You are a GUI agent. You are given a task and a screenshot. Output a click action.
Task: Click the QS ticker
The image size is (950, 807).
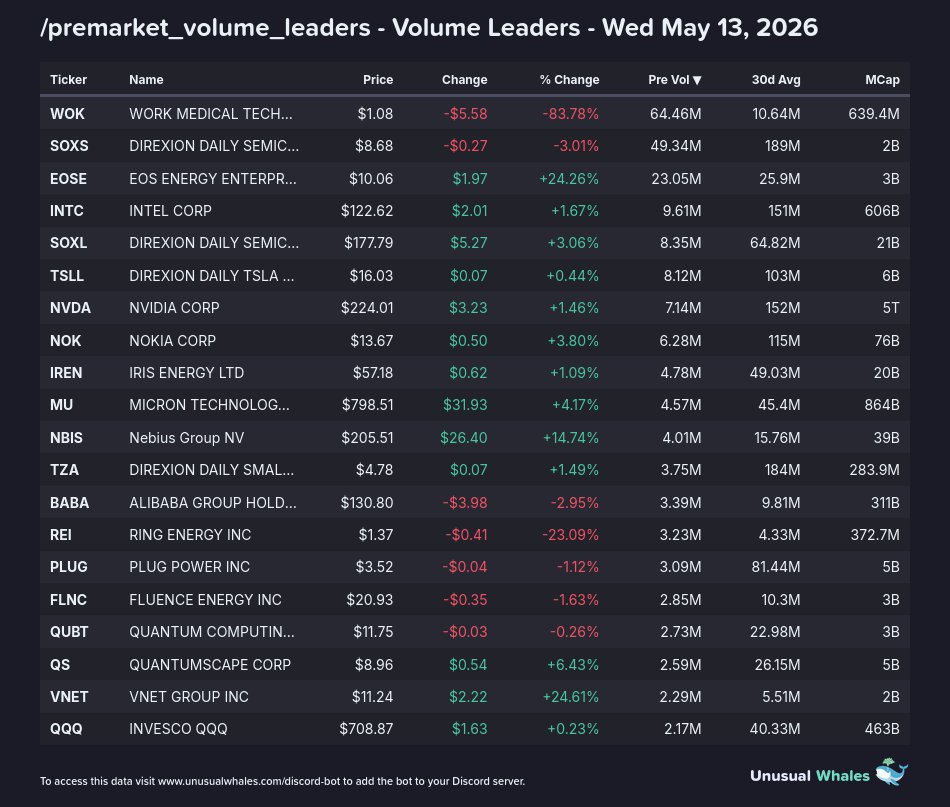coord(60,665)
